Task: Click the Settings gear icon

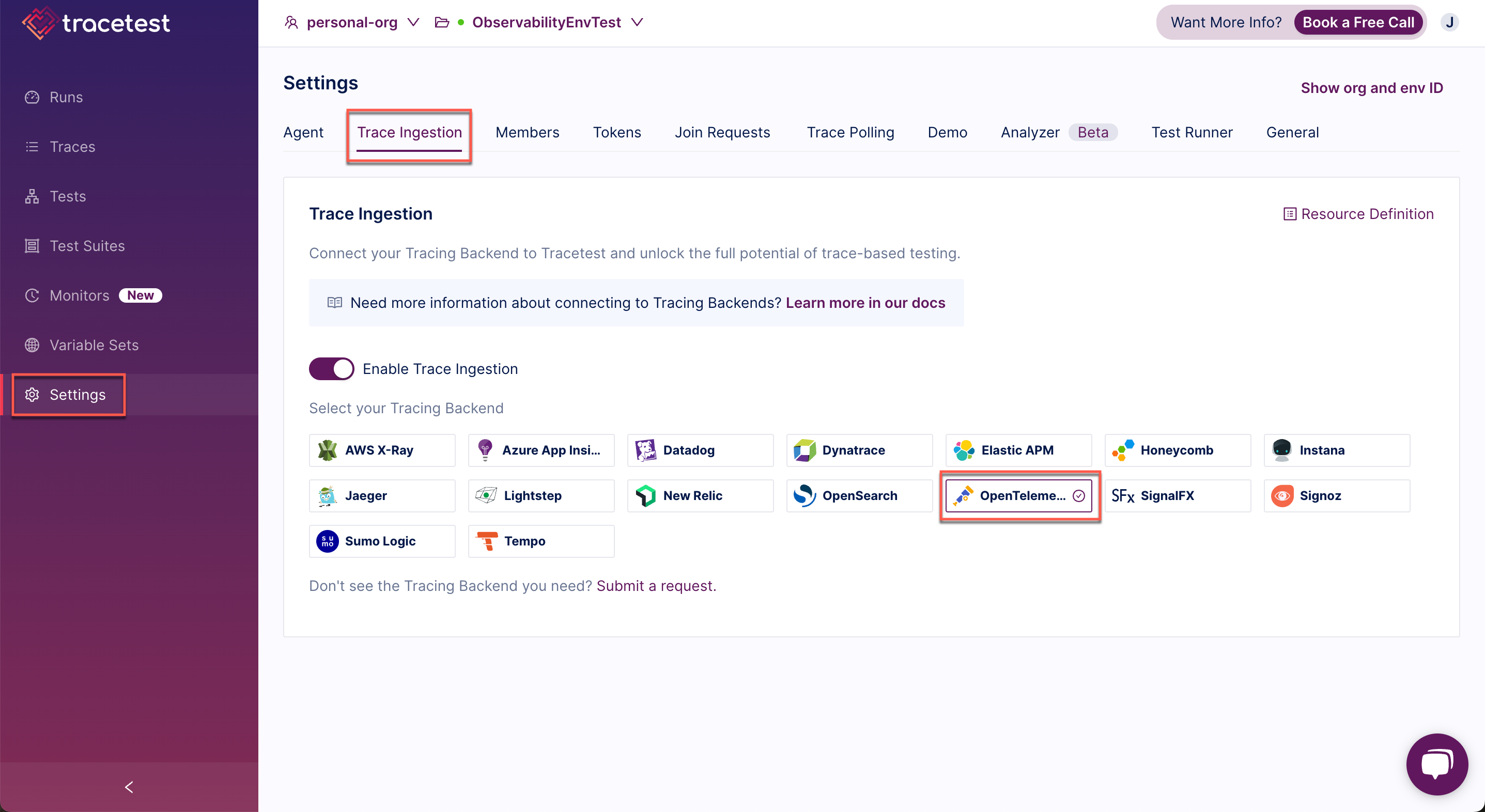Action: 32,395
